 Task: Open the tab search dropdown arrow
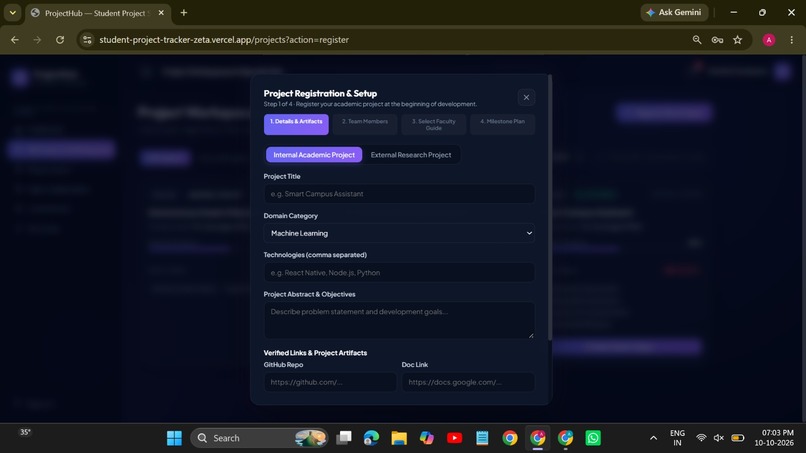[x=12, y=12]
